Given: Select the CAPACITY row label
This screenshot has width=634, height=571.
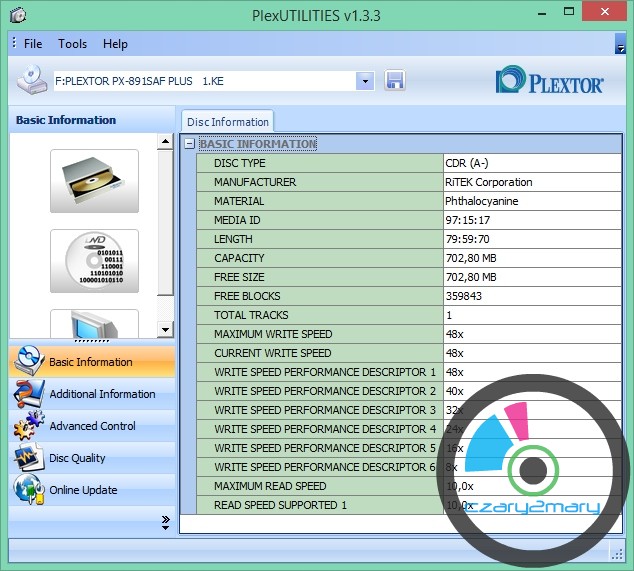Looking at the screenshot, I should pos(239,258).
